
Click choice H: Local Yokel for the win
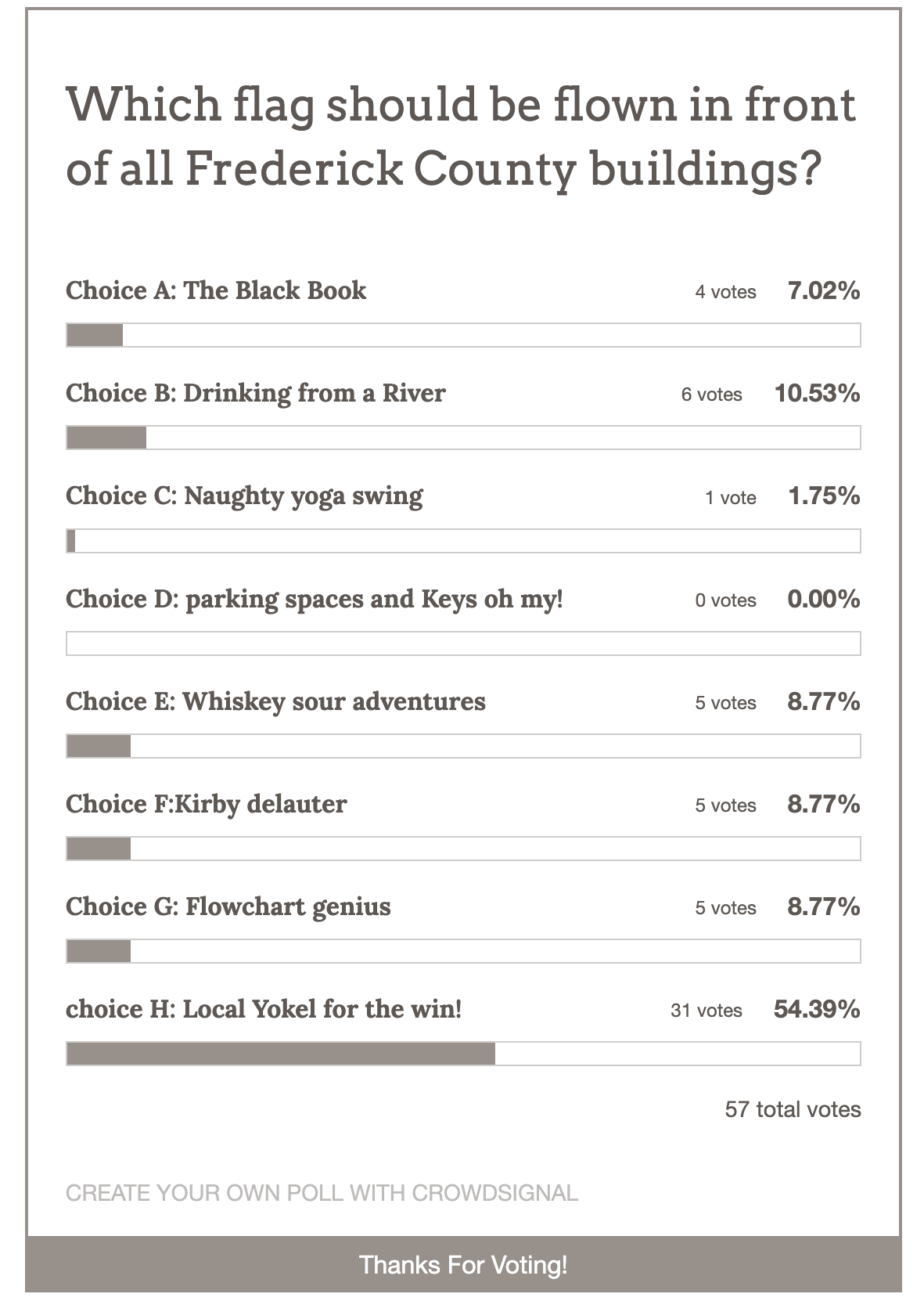264,1009
